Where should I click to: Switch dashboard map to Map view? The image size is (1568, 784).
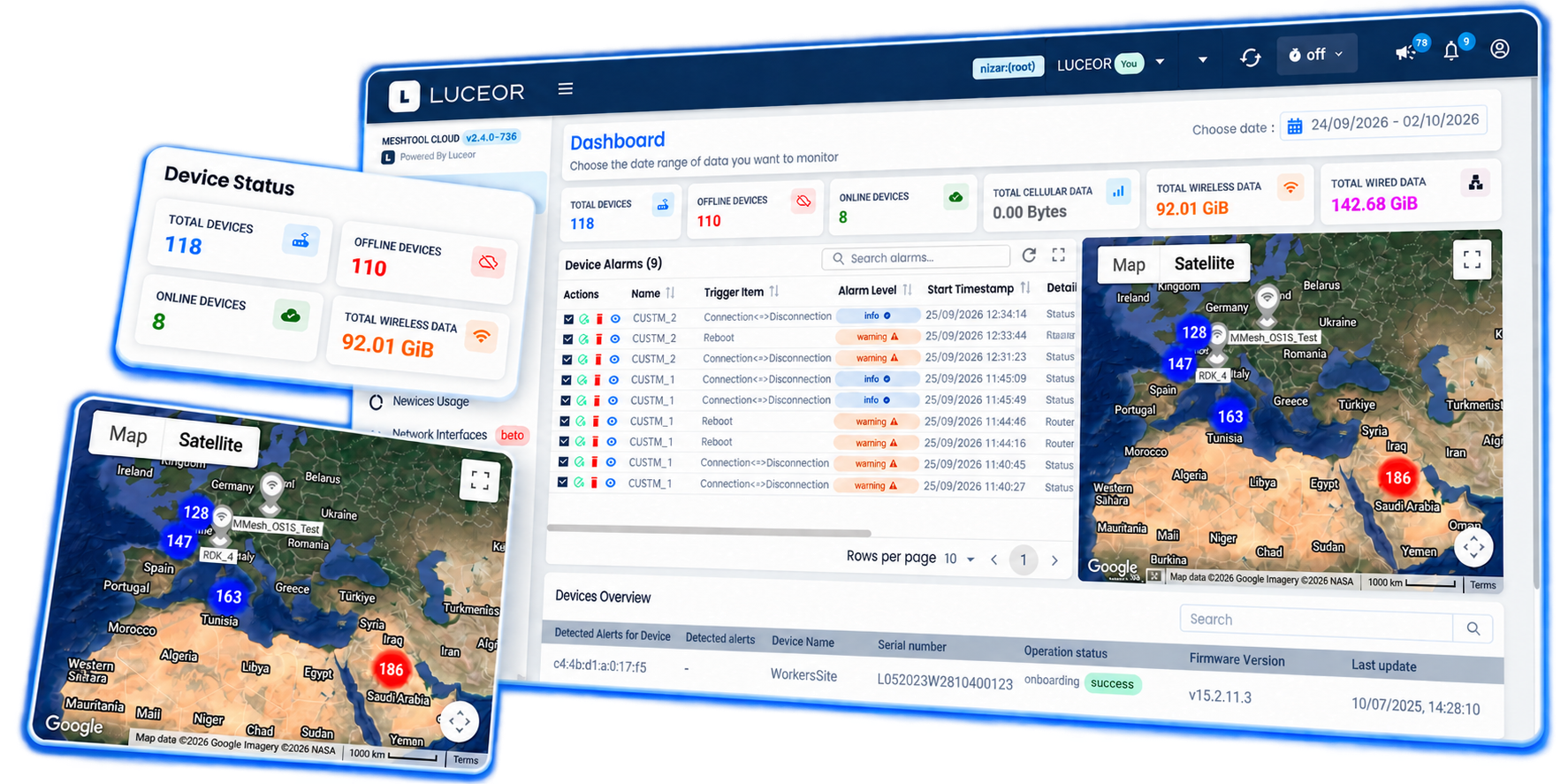coord(1129,265)
